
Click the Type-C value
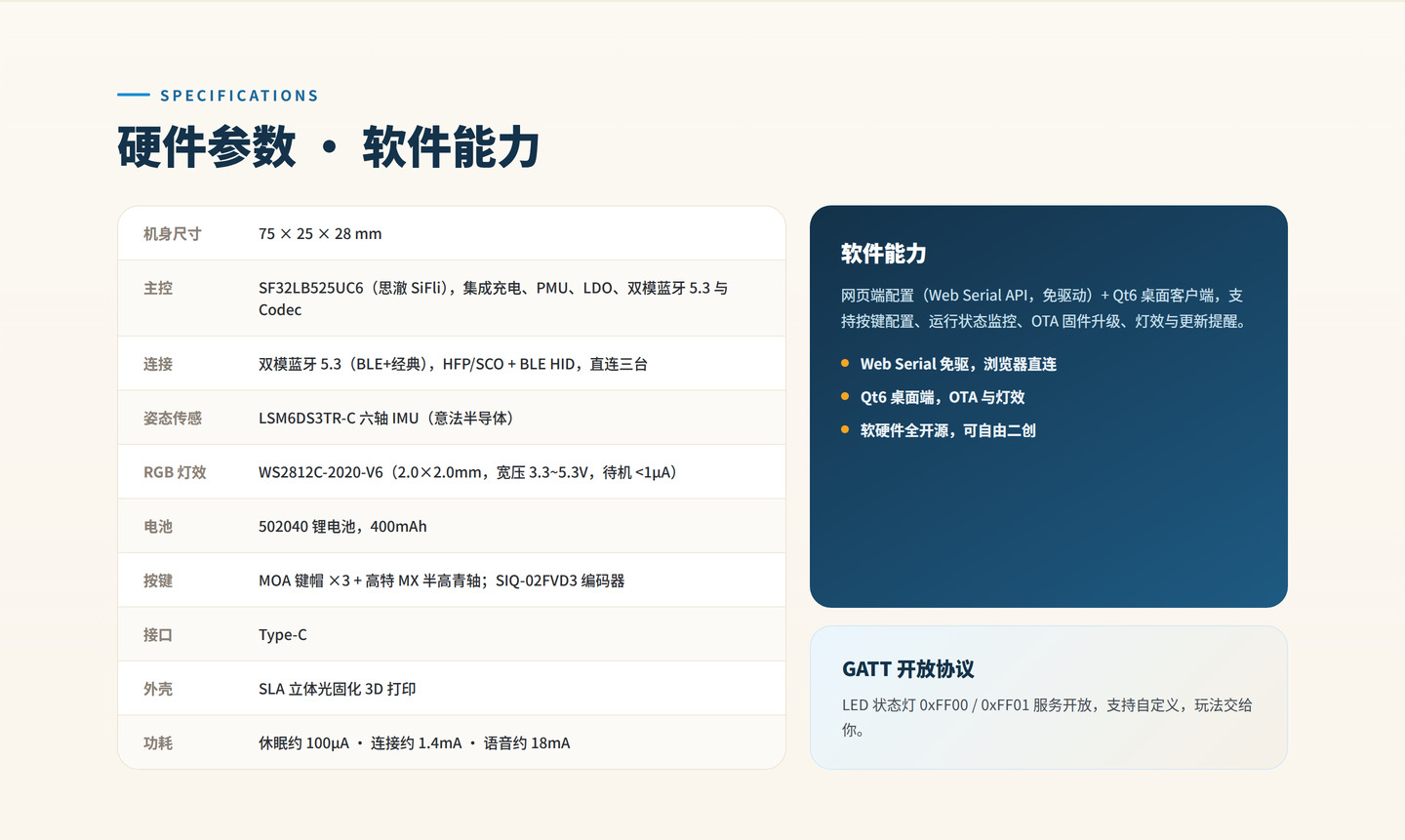click(x=283, y=635)
